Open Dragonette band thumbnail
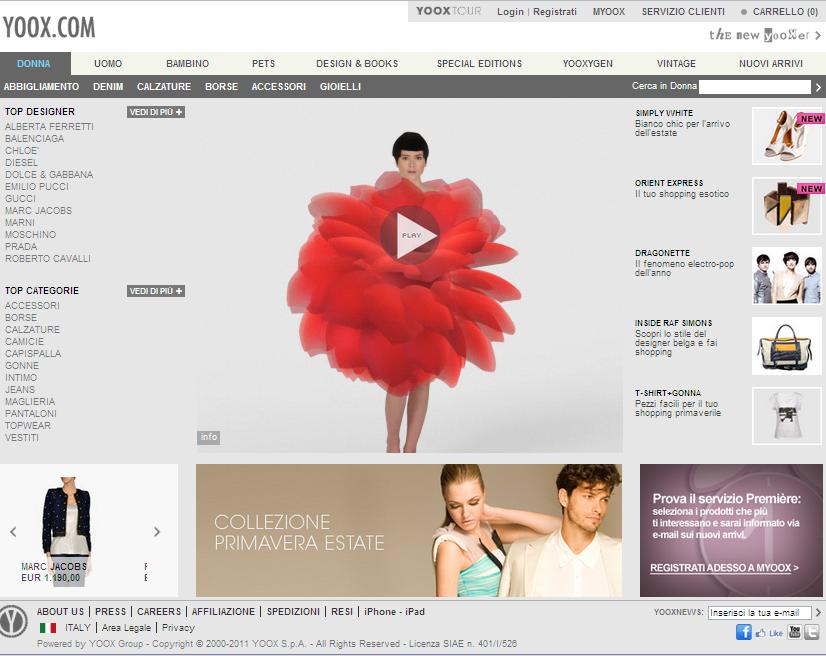Screen dimensions: 826x656 (786, 276)
